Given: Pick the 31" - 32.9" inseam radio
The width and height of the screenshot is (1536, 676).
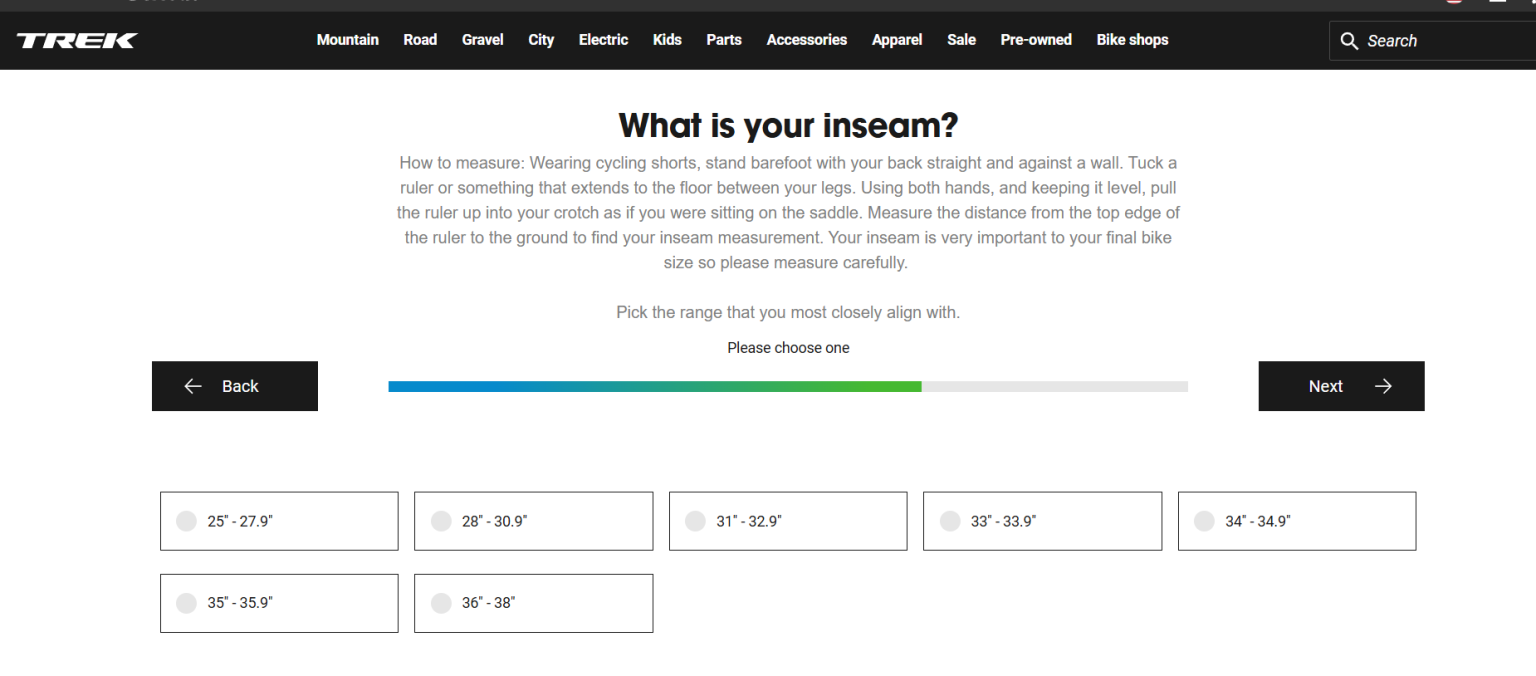Looking at the screenshot, I should pos(695,521).
